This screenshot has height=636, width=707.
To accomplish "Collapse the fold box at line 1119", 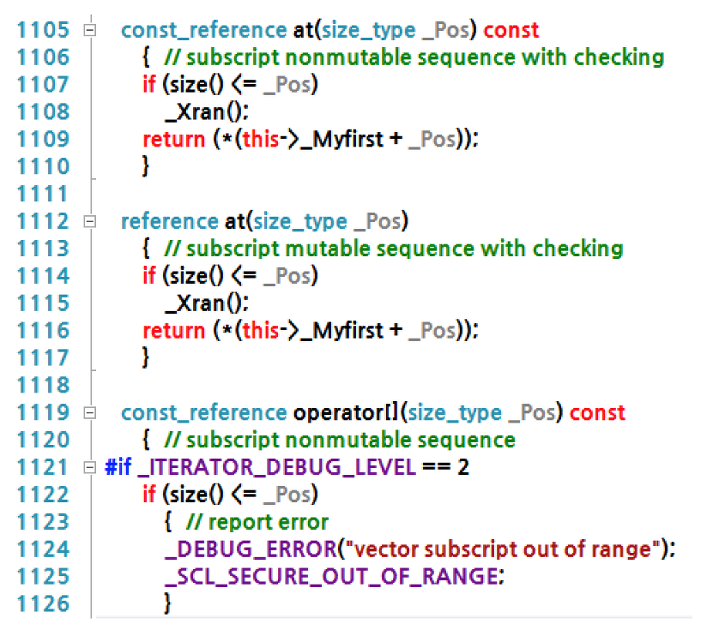I will click(x=90, y=413).
